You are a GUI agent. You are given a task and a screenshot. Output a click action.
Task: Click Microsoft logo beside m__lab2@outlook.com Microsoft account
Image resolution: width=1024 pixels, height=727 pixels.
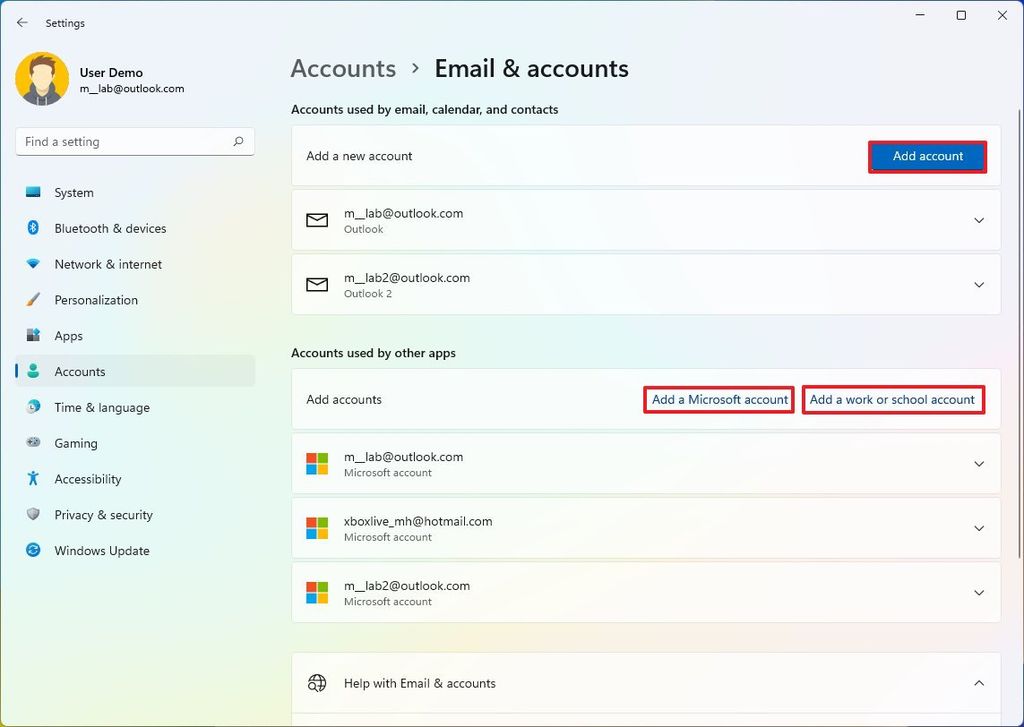(317, 592)
